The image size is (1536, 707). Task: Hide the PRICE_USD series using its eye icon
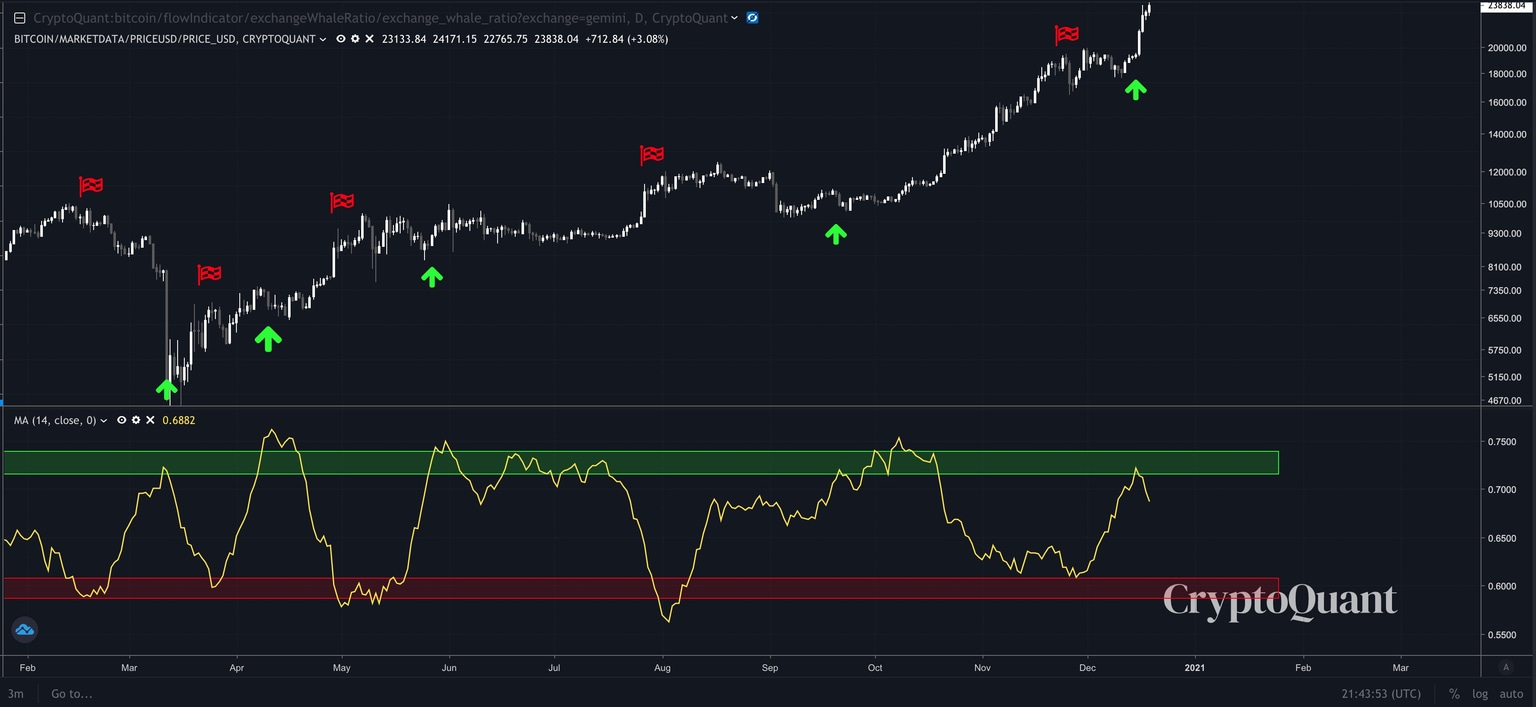(340, 39)
